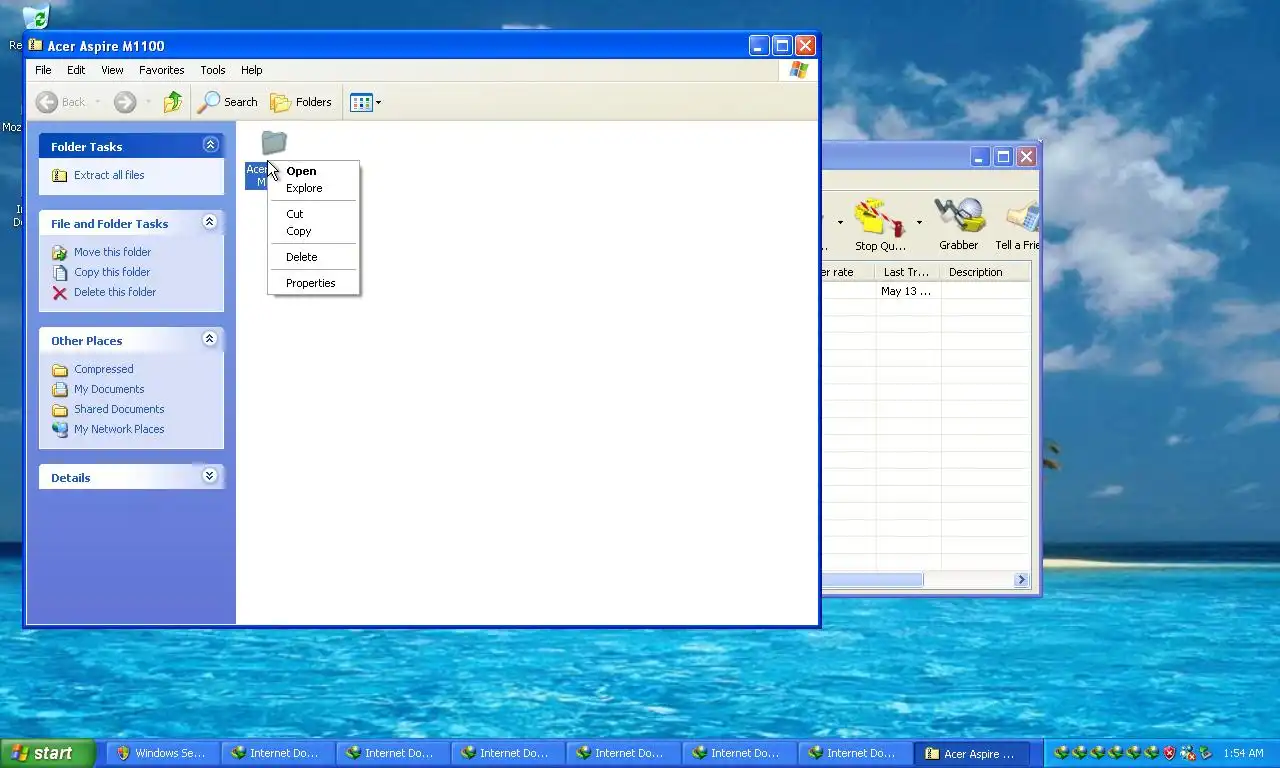1280x768 pixels.
Task: Open the Search pane
Action: (x=227, y=102)
